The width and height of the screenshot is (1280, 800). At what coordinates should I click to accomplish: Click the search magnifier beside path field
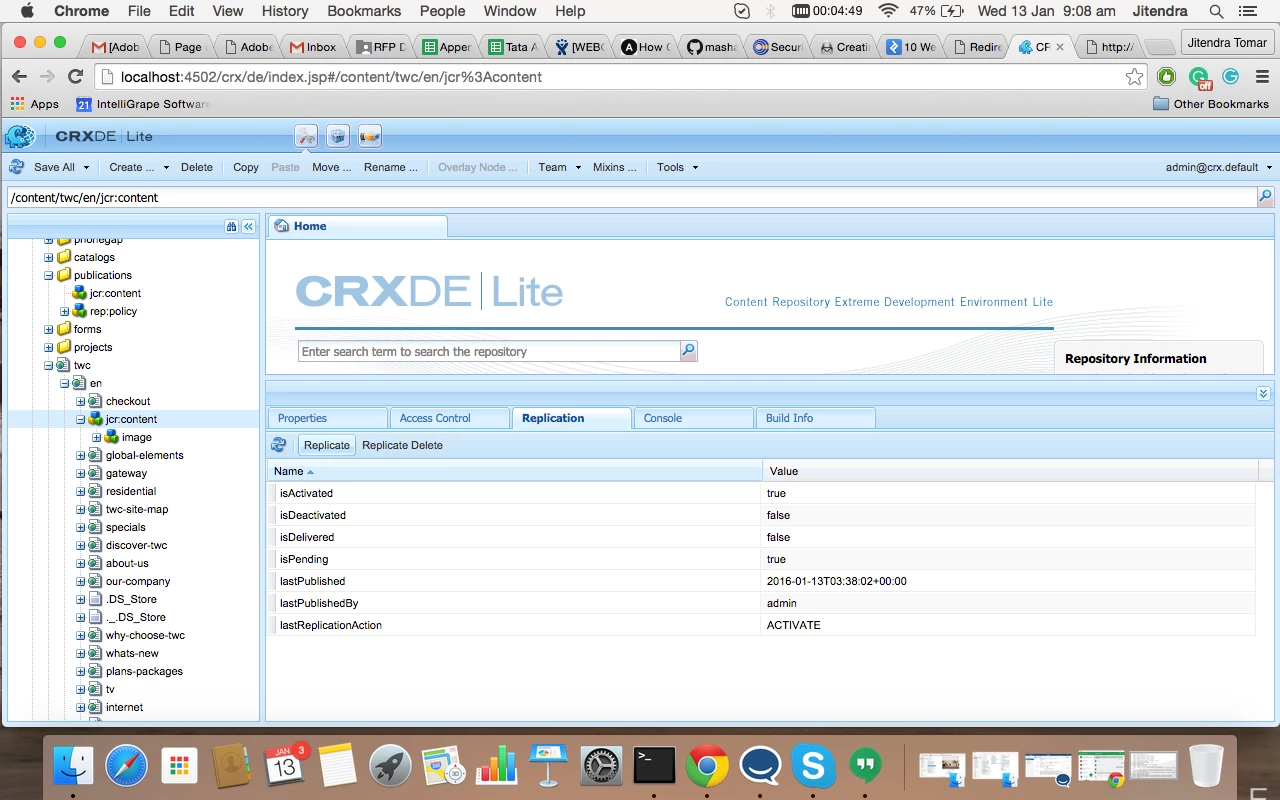coord(1265,197)
